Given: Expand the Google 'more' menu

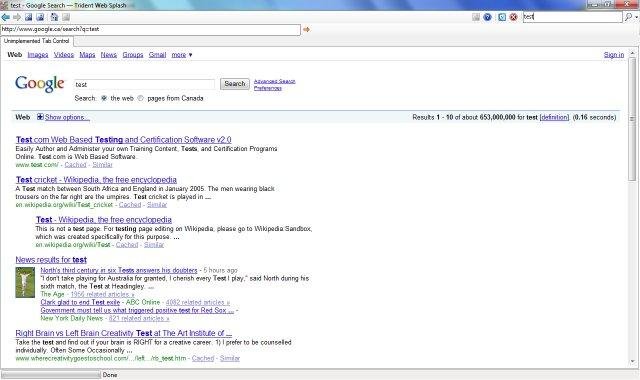Looking at the screenshot, I should pyautogui.click(x=182, y=55).
